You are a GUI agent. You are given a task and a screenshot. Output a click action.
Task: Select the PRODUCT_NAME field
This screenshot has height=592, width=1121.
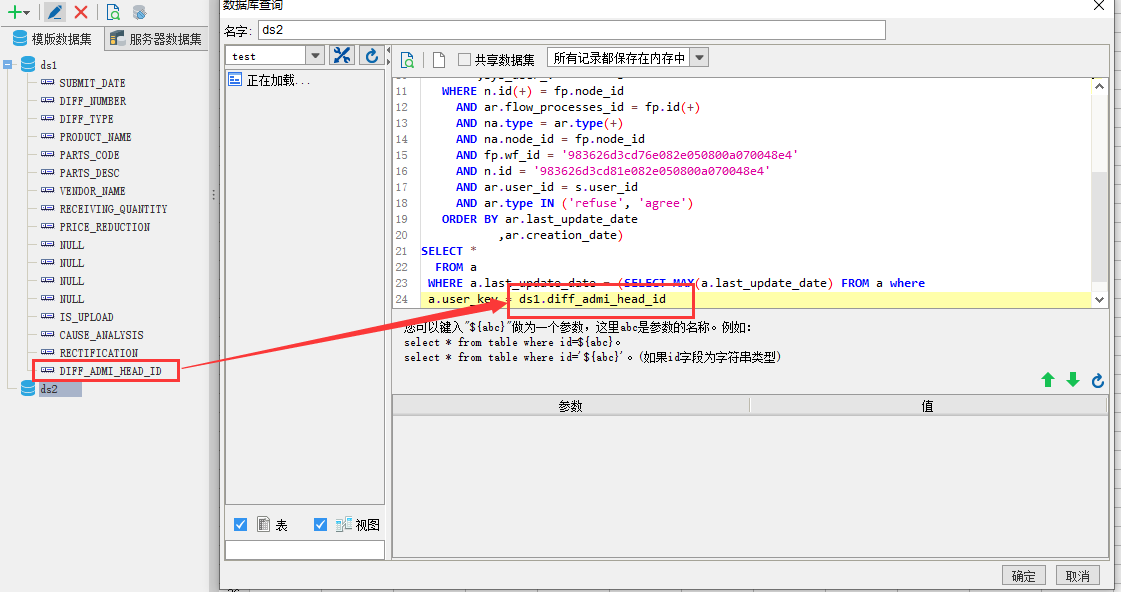coord(96,137)
